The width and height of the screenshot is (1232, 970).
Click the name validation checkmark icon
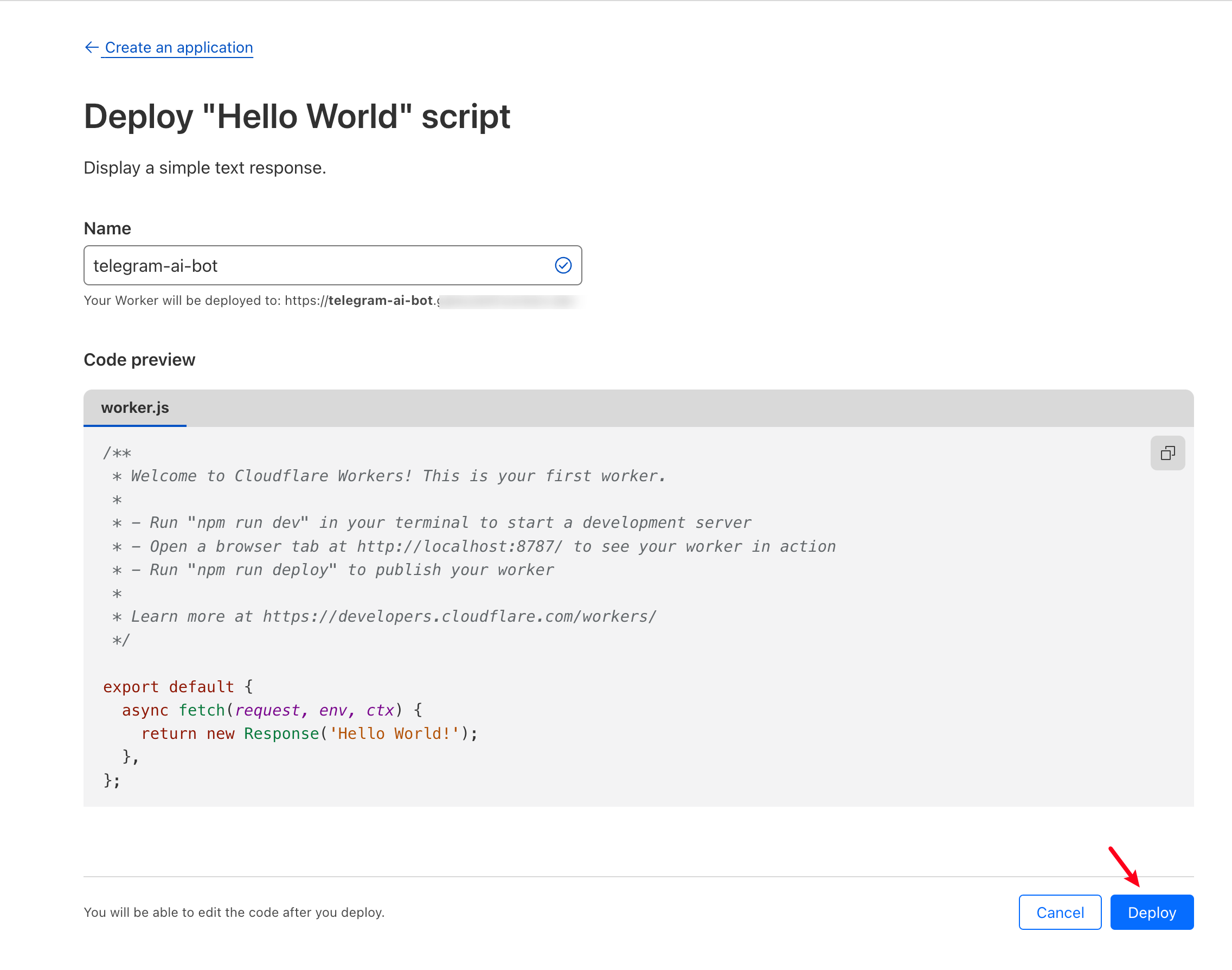click(x=563, y=265)
